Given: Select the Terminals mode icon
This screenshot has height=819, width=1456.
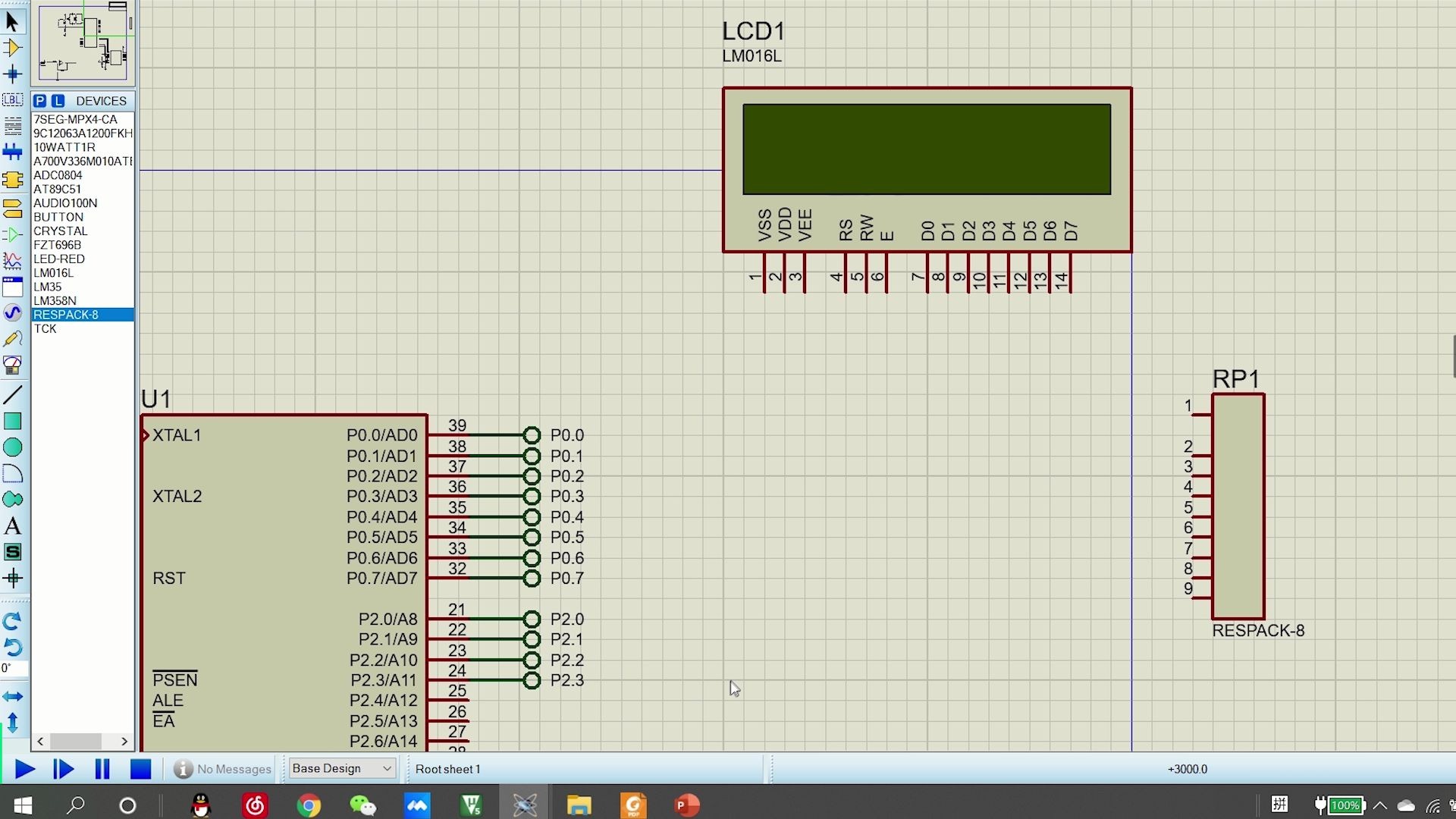Looking at the screenshot, I should (x=12, y=207).
